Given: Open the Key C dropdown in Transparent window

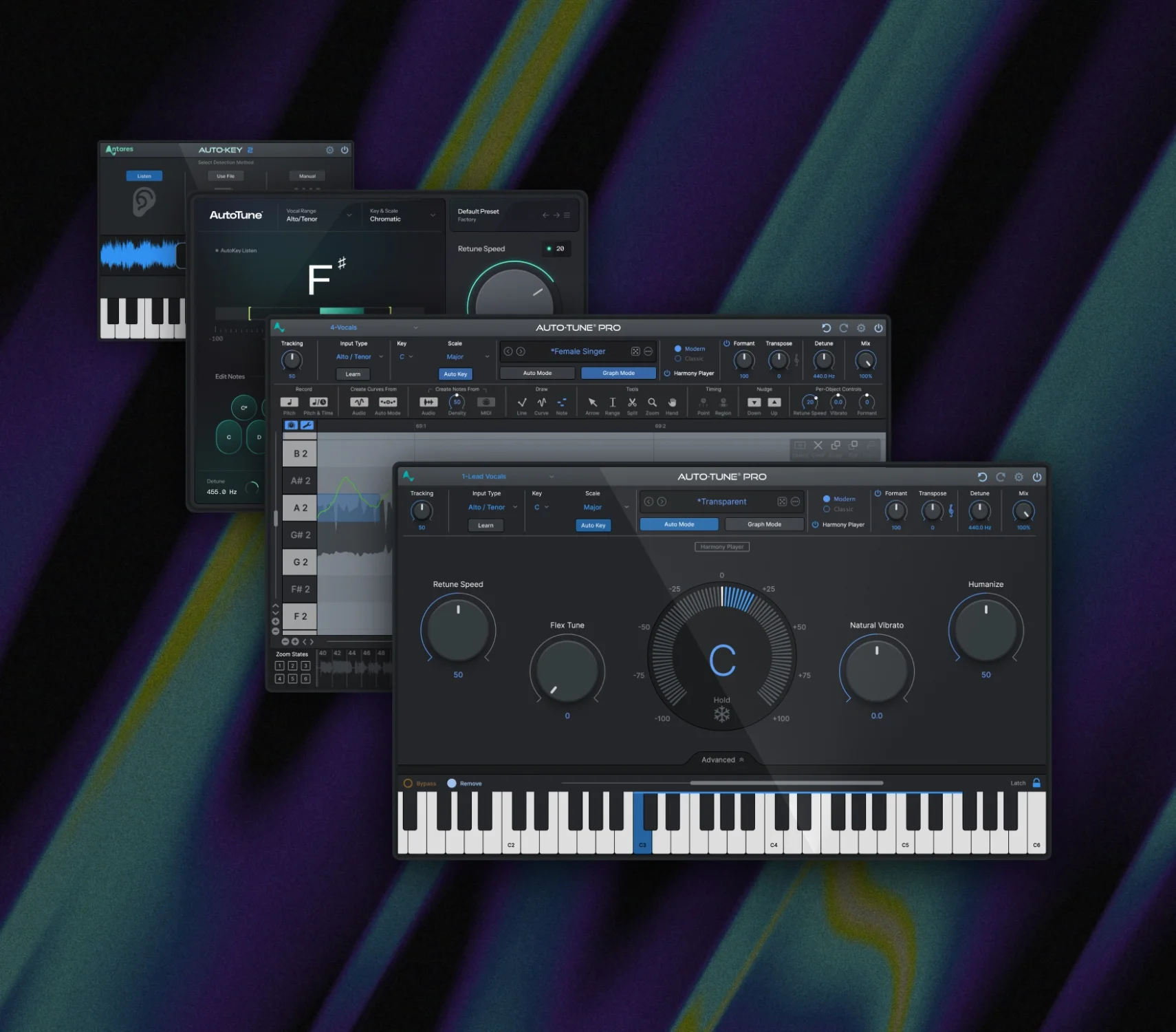Looking at the screenshot, I should click(x=541, y=507).
